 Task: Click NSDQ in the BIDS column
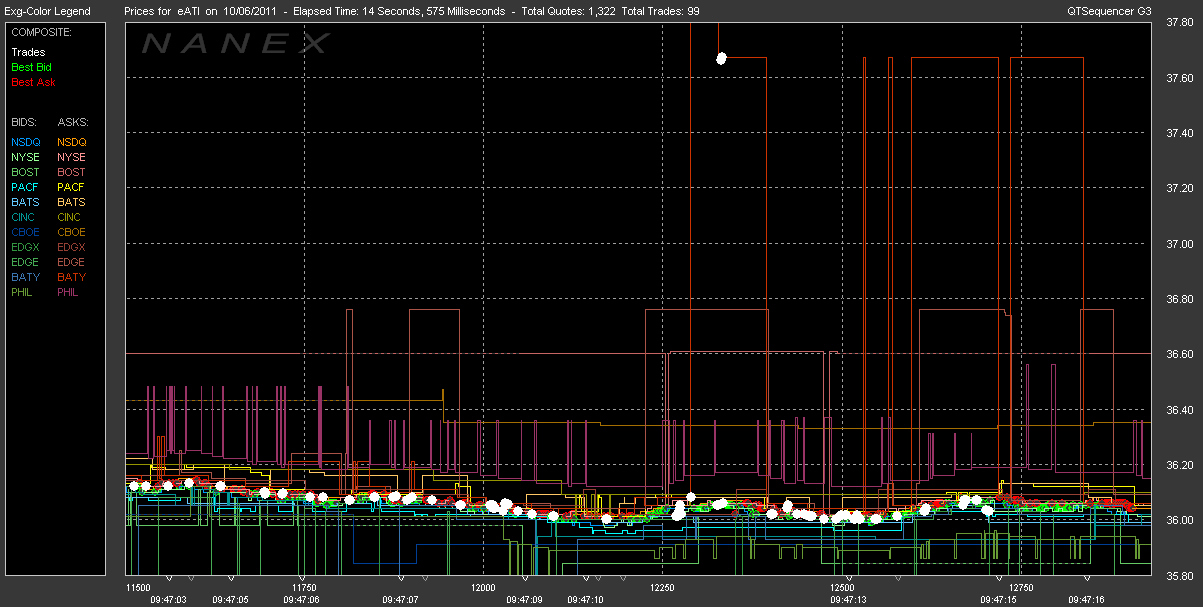[x=25, y=142]
